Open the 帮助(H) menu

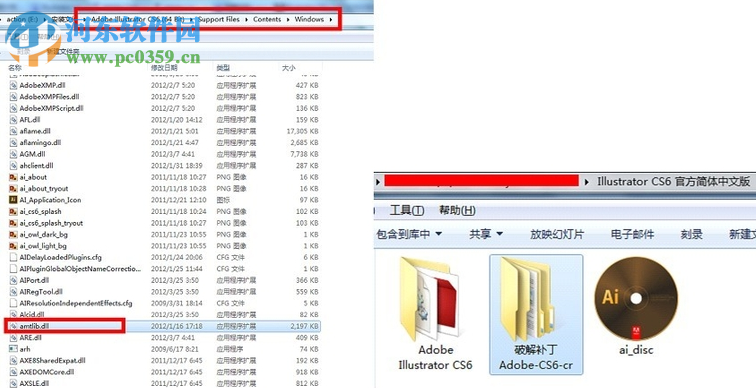(x=457, y=210)
